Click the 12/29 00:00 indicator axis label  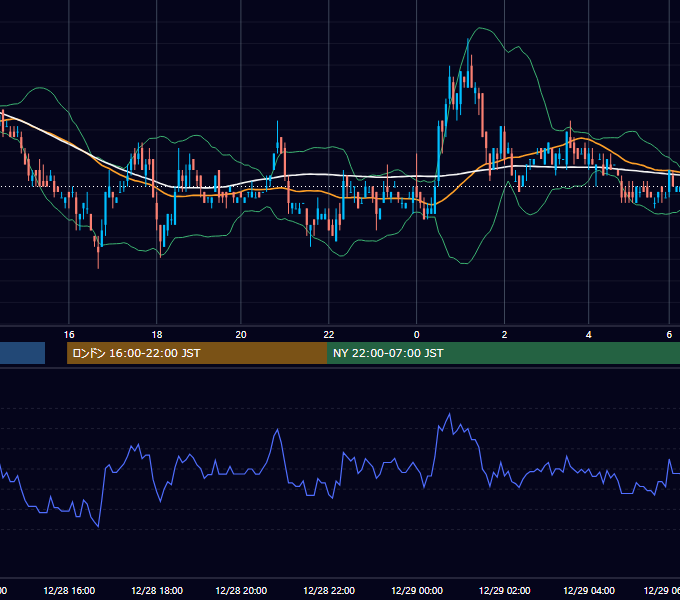[x=417, y=590]
